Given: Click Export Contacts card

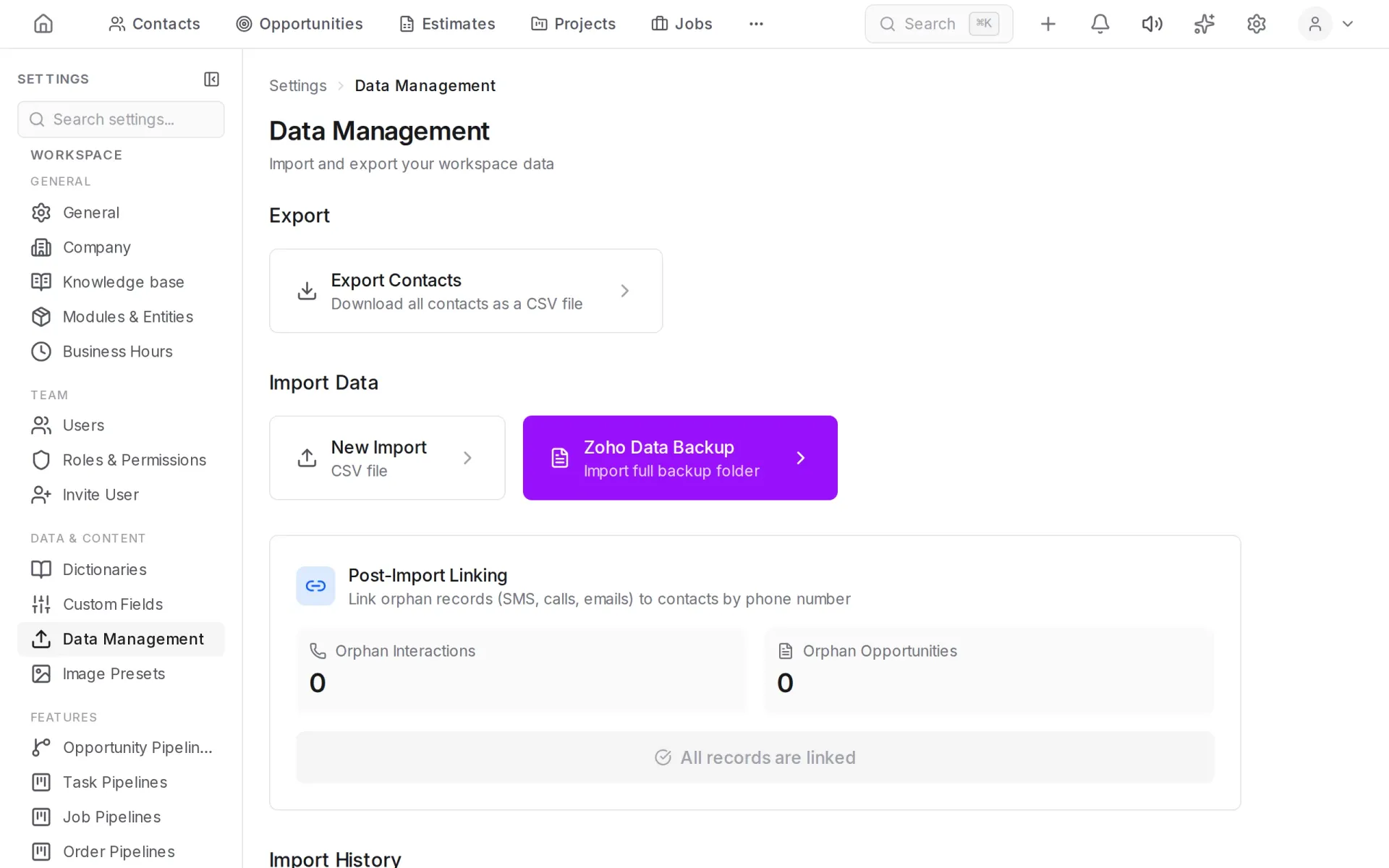Looking at the screenshot, I should click(466, 291).
